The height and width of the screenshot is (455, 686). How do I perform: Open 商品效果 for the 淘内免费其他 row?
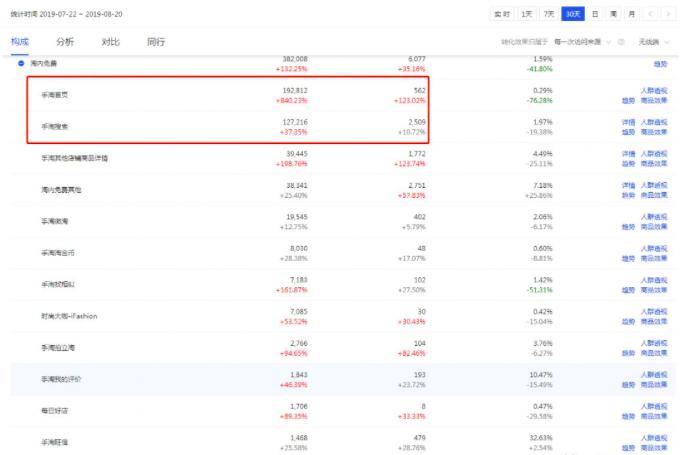click(x=654, y=195)
